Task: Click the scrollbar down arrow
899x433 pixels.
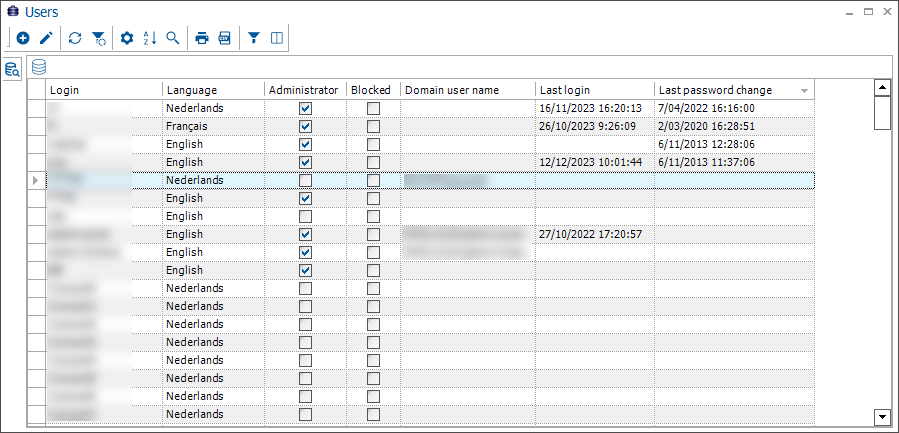Action: tap(882, 416)
